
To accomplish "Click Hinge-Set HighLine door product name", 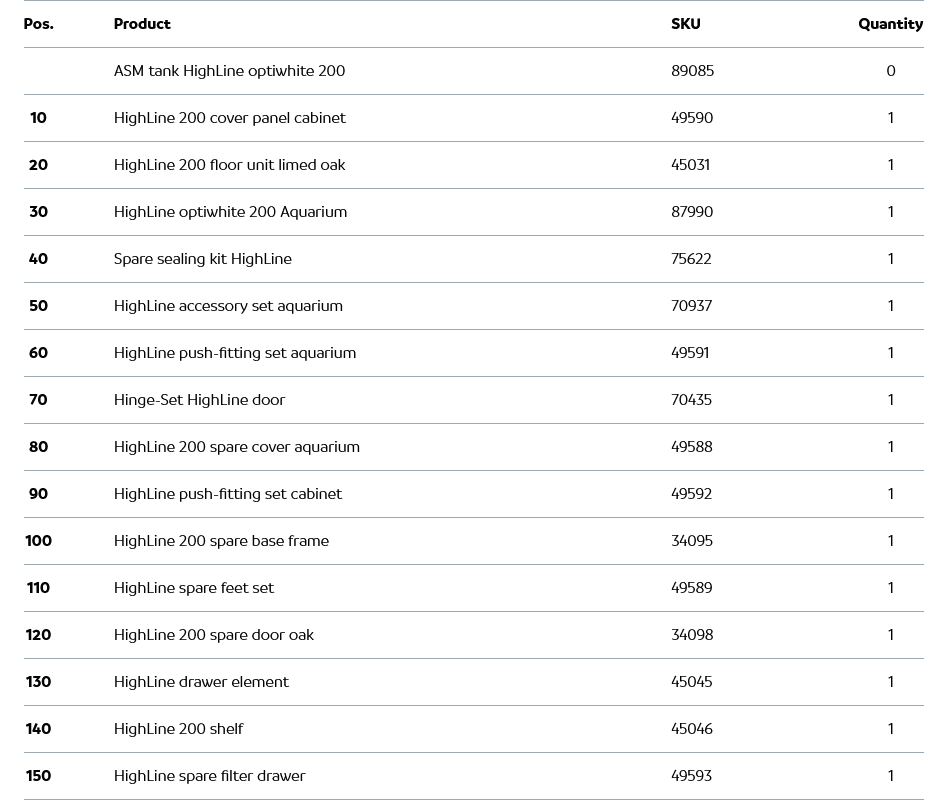I will pos(199,400).
